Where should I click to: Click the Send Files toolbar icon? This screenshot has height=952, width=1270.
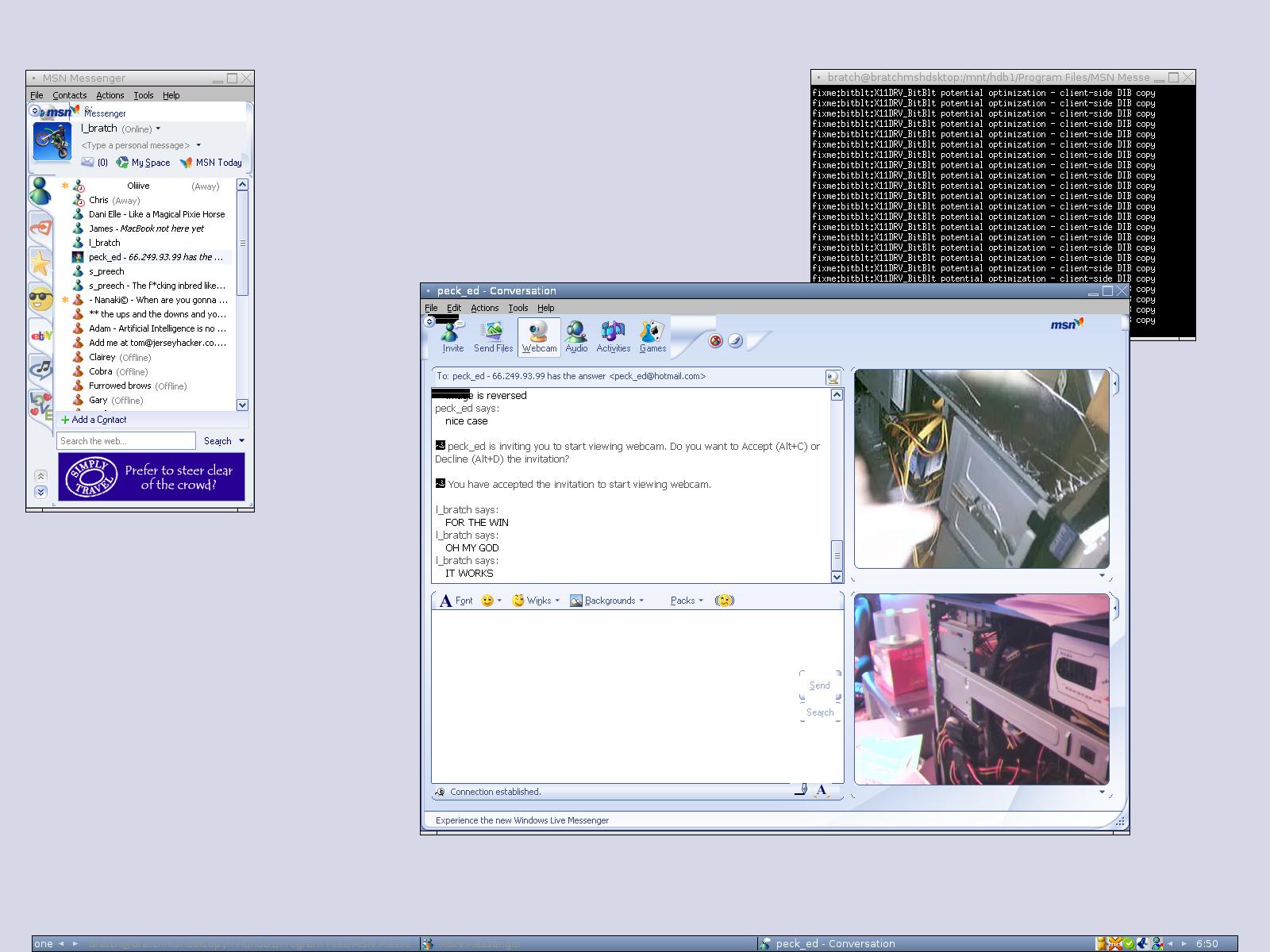493,337
